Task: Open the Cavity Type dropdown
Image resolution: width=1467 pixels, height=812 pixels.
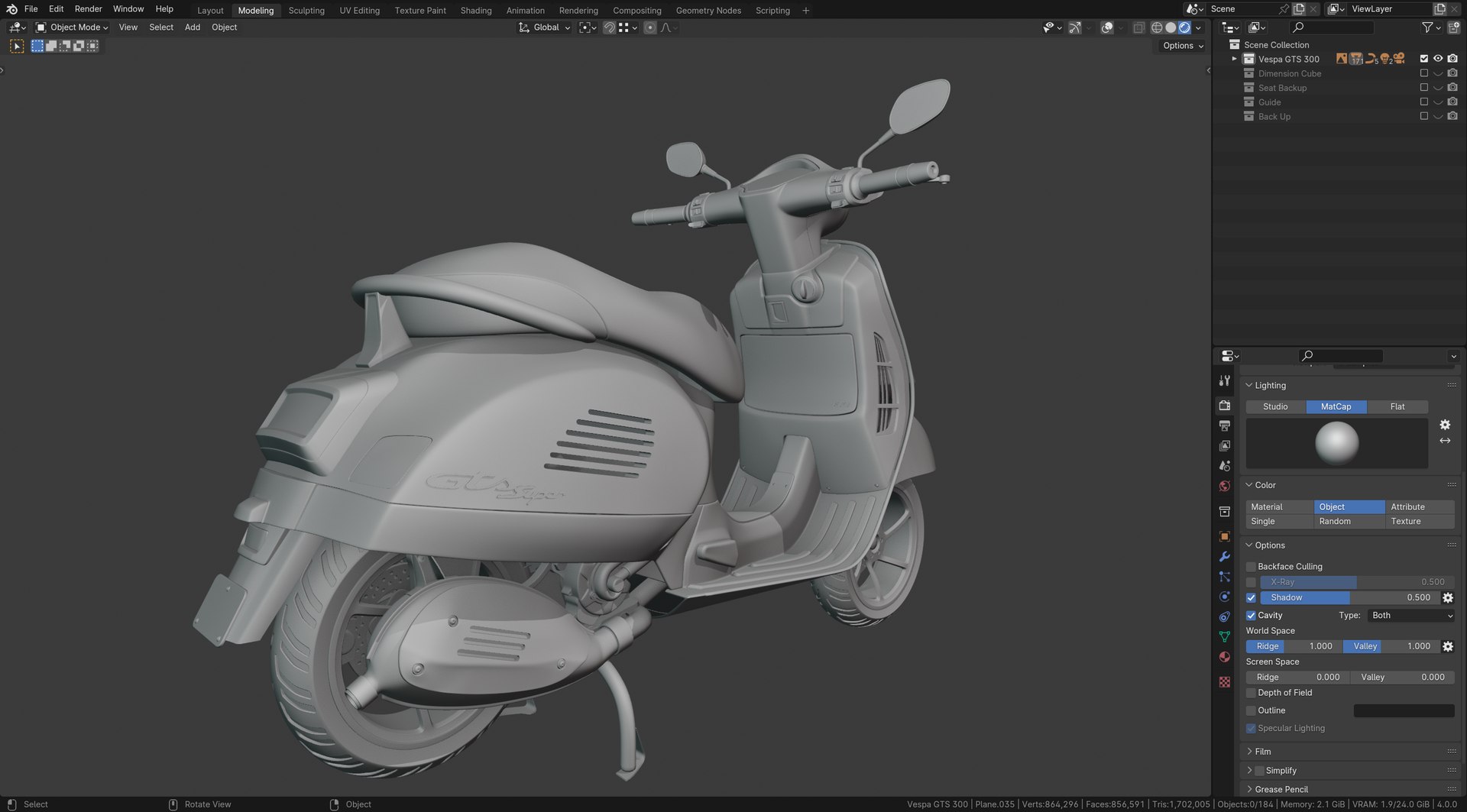Action: (1410, 616)
